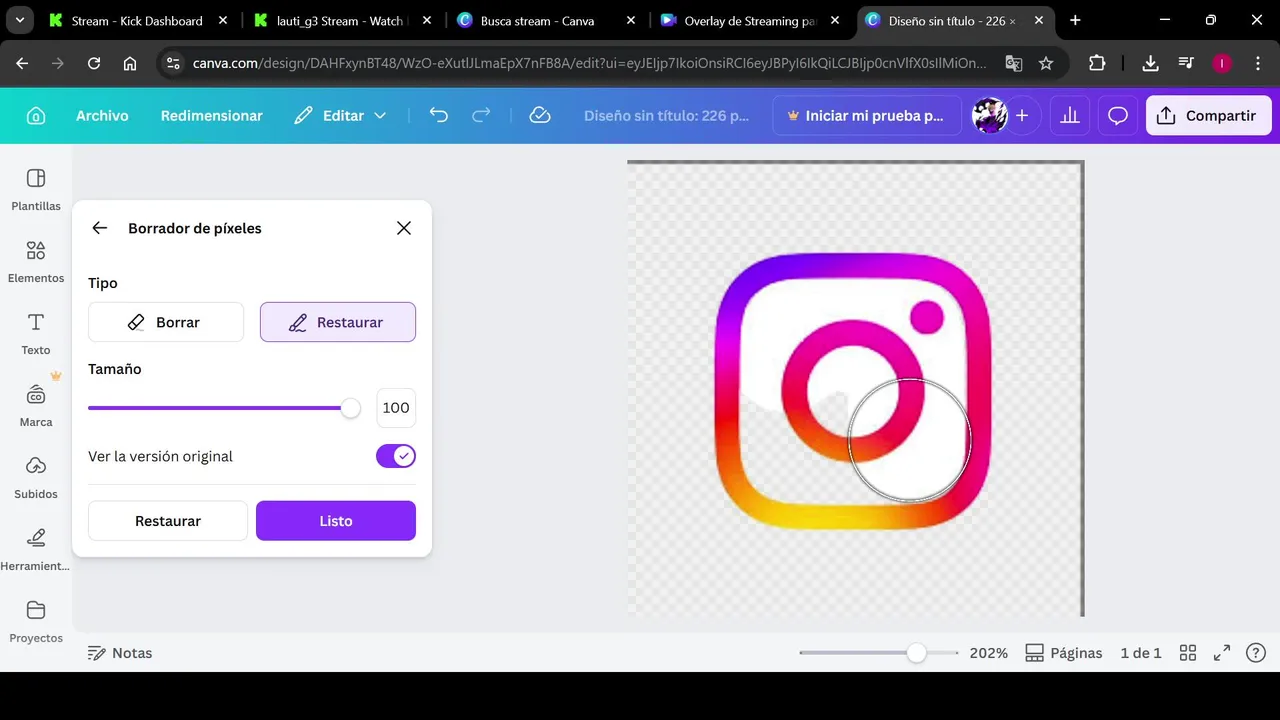This screenshot has width=1280, height=720.
Task: Add collaborator with plus icon
Action: tap(1022, 116)
